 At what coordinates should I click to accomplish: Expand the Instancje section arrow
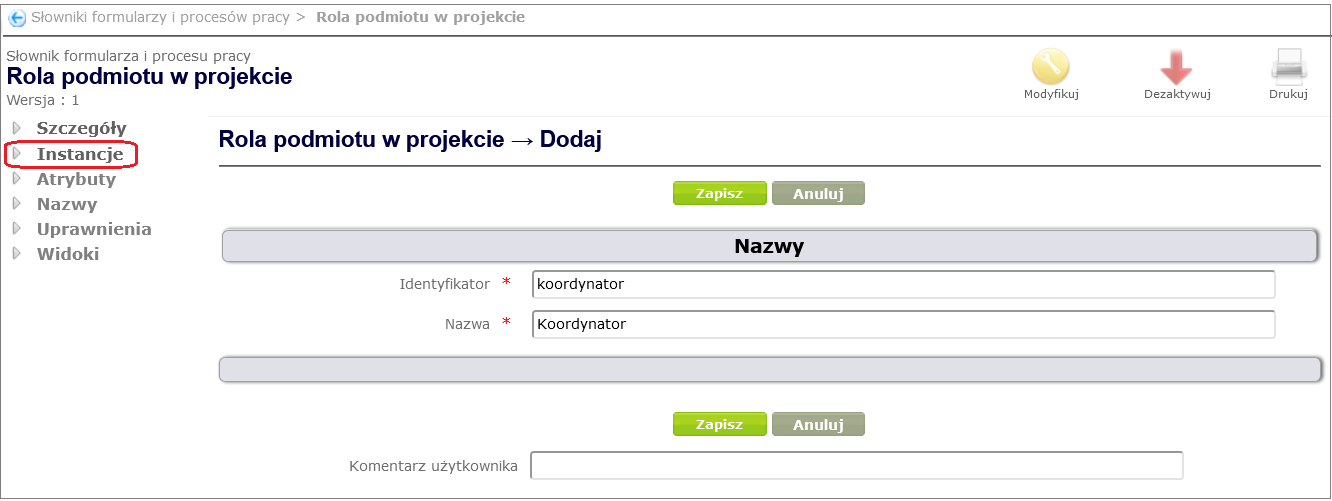tap(17, 154)
